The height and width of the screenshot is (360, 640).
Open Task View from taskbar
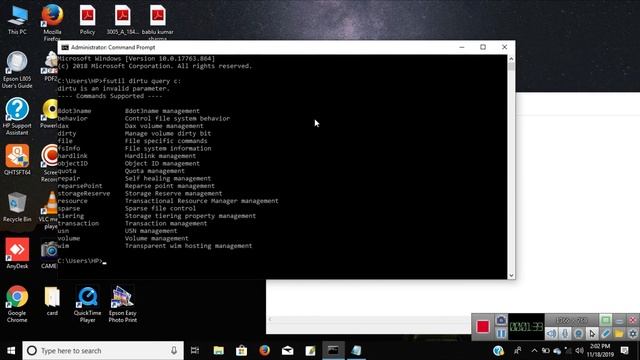click(x=195, y=351)
